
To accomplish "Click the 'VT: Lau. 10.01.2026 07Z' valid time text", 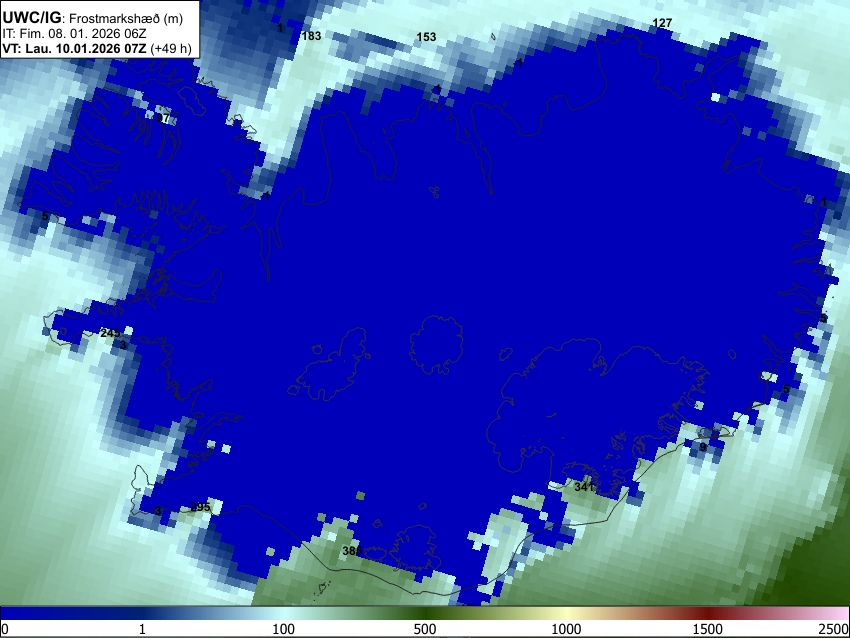I will pos(74,49).
